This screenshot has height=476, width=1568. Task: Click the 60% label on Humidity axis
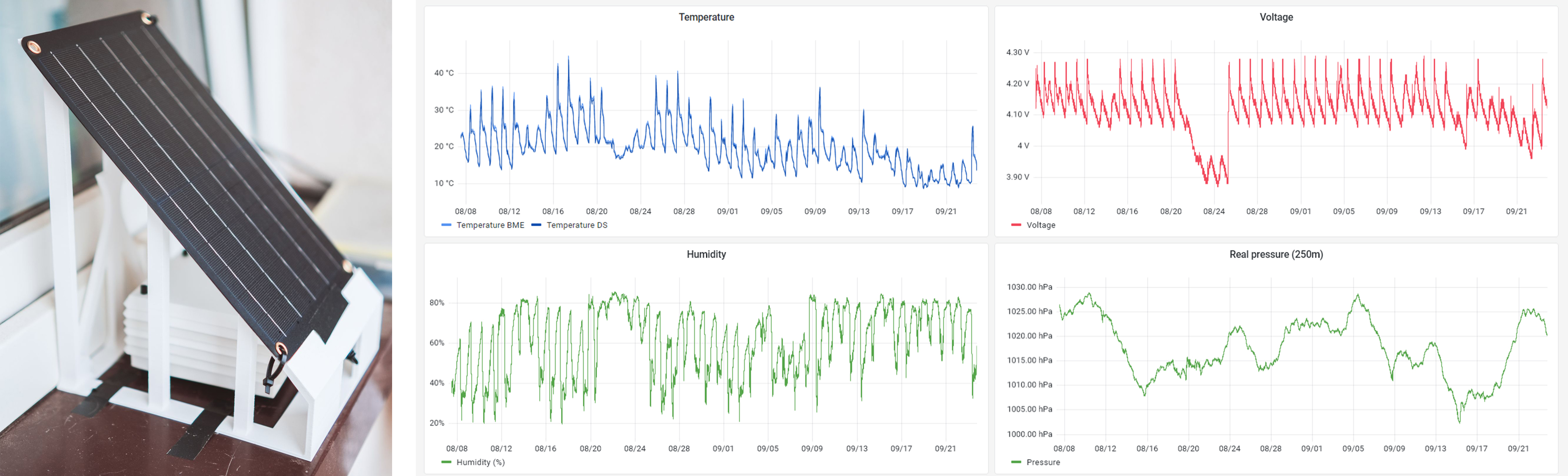[437, 343]
